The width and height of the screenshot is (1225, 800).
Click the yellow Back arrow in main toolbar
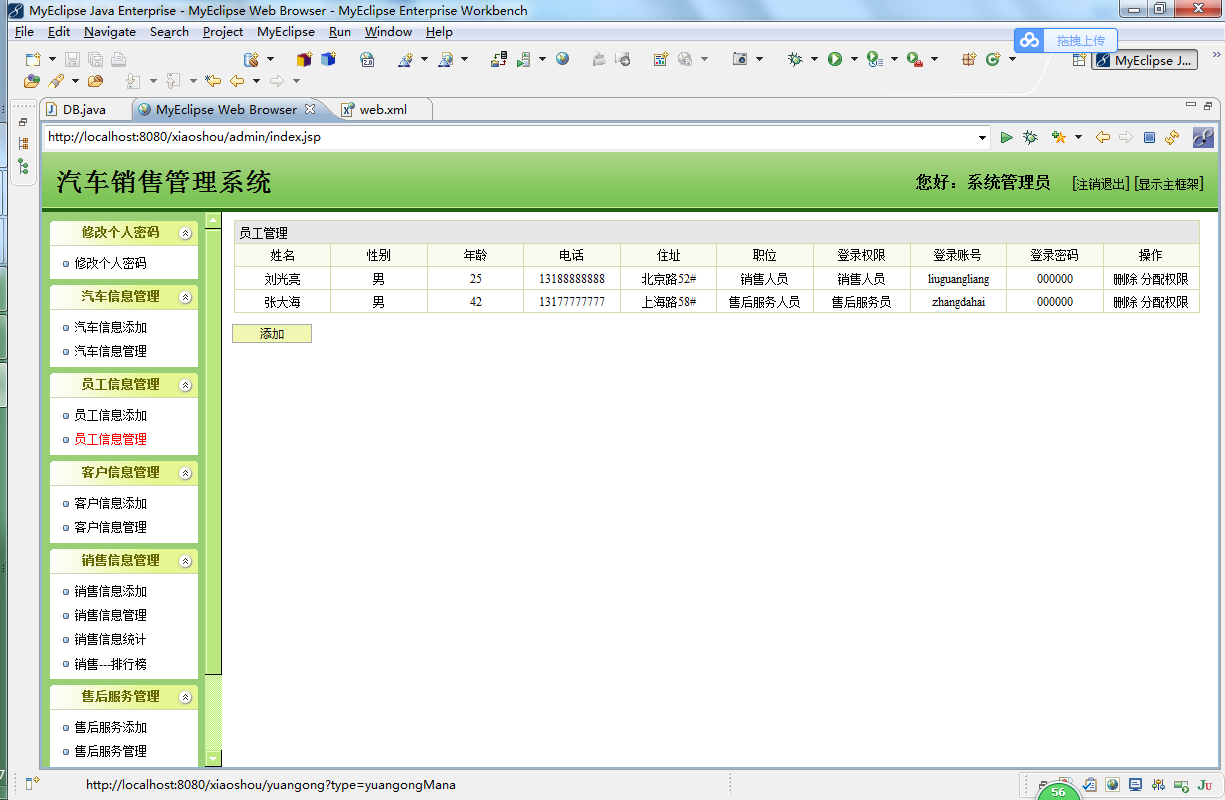237,81
